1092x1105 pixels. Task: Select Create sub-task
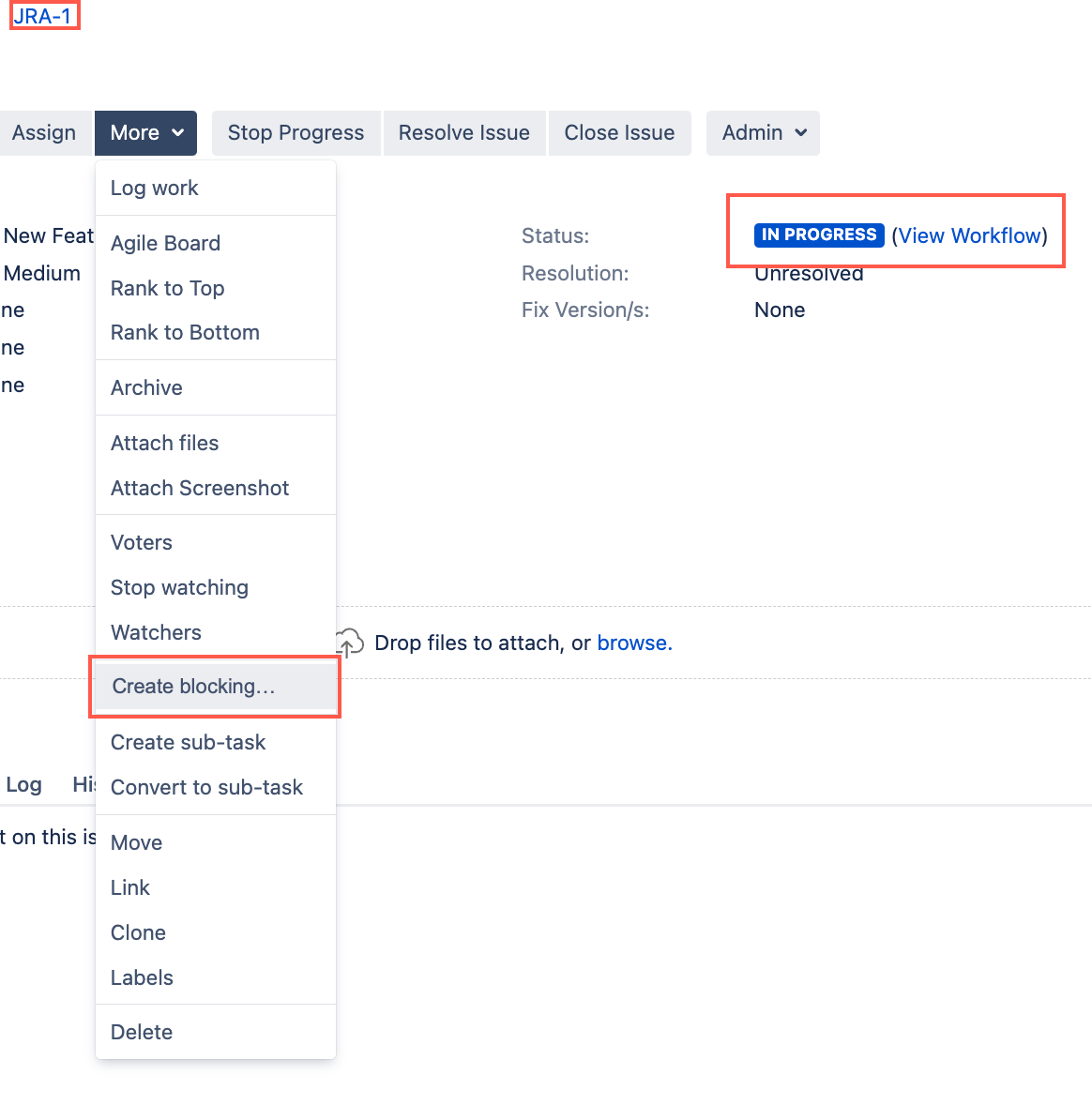[216, 742]
